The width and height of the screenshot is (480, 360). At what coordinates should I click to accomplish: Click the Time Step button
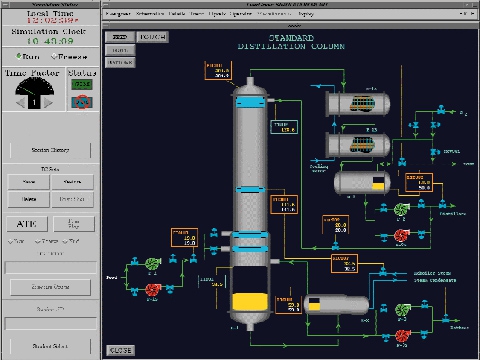74,224
